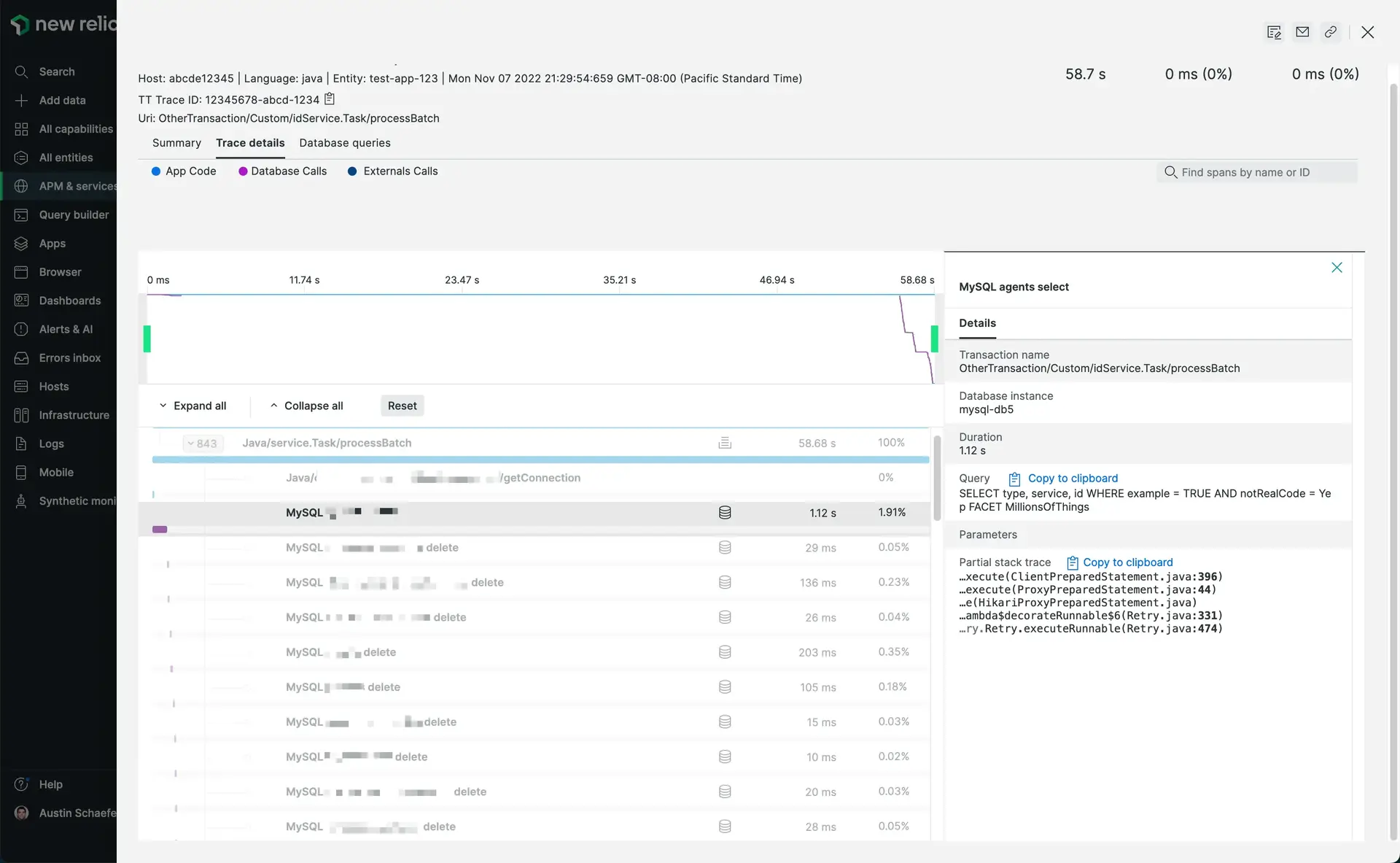Open the edit notes icon in header

(x=1274, y=32)
